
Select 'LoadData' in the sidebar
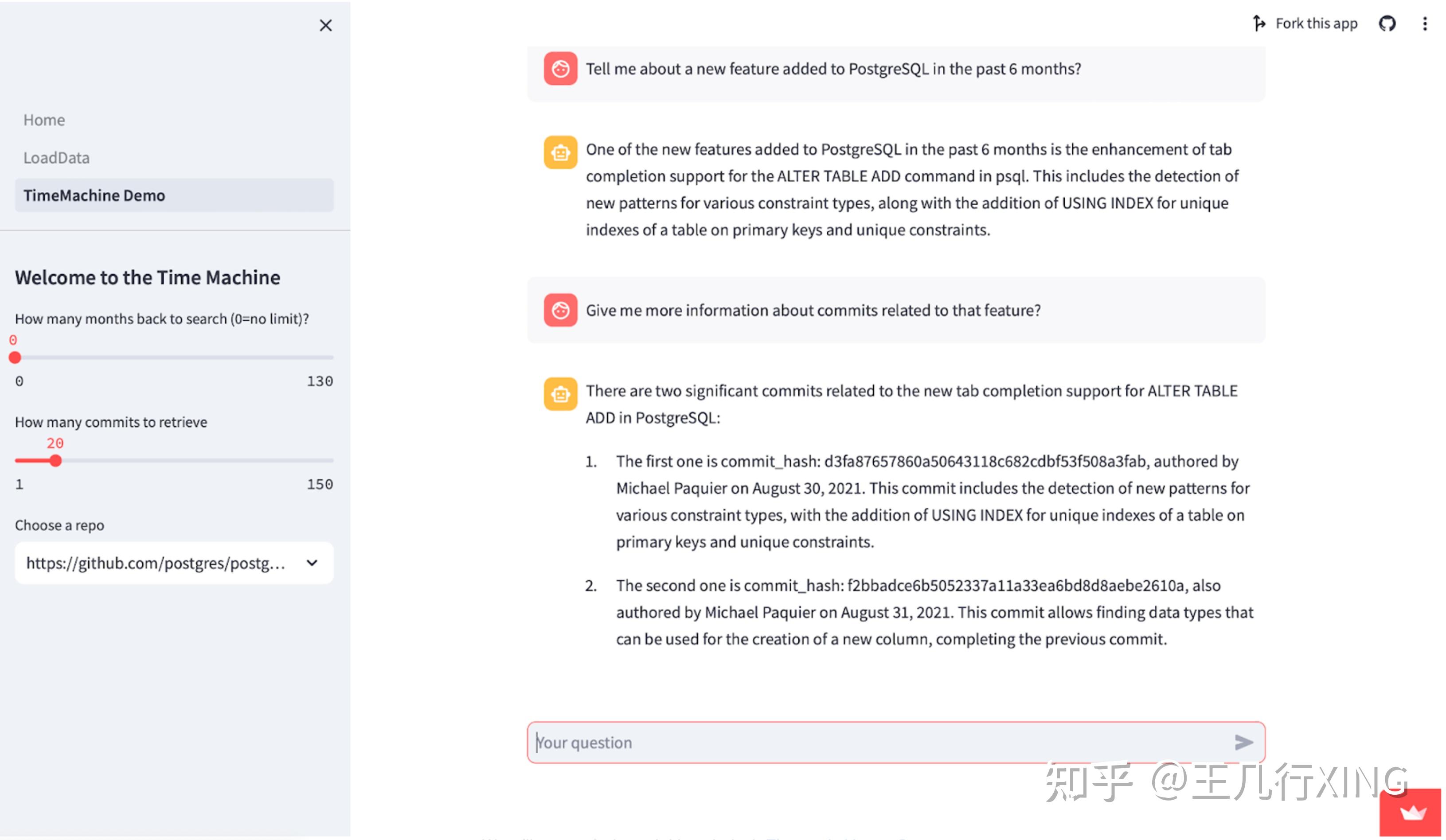[x=56, y=157]
